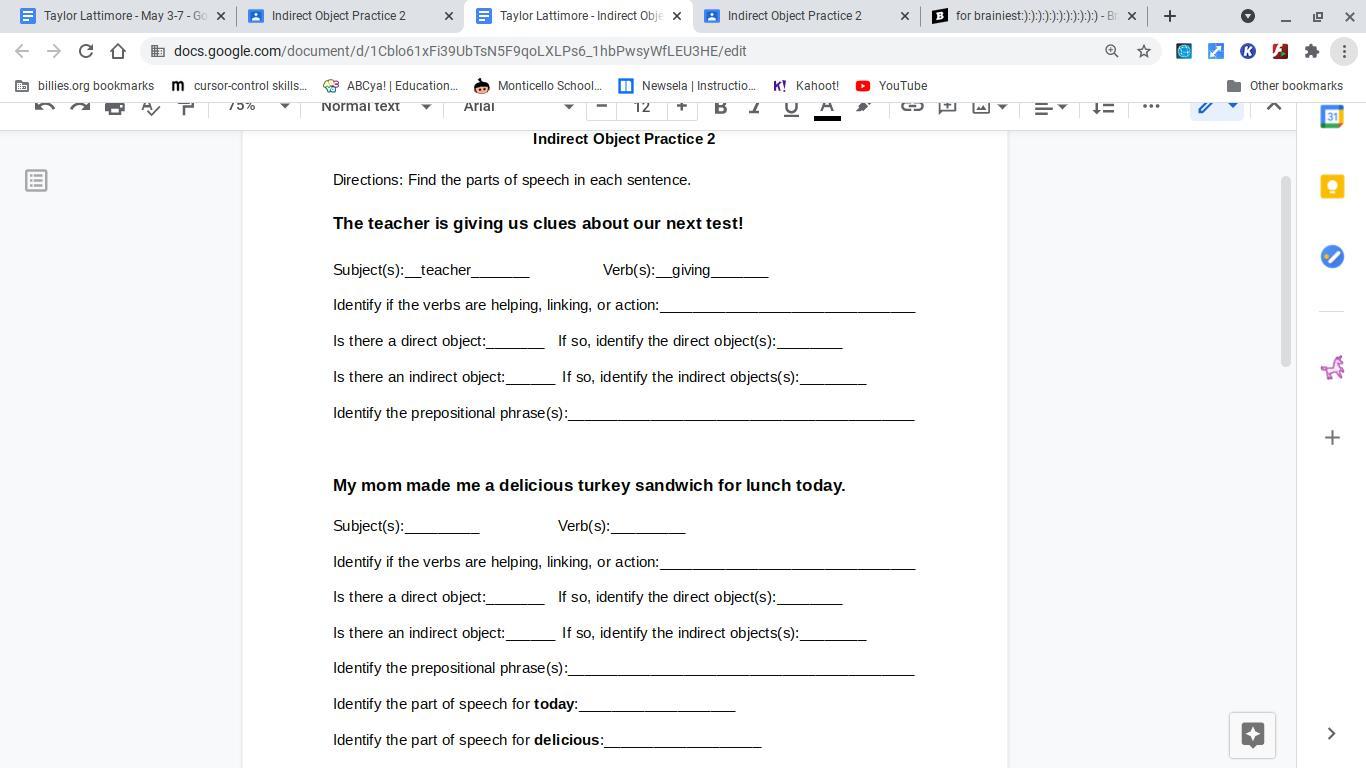Switch to Taylor Lattimore - May 3-7 tab
This screenshot has height=768, width=1366.
click(124, 16)
